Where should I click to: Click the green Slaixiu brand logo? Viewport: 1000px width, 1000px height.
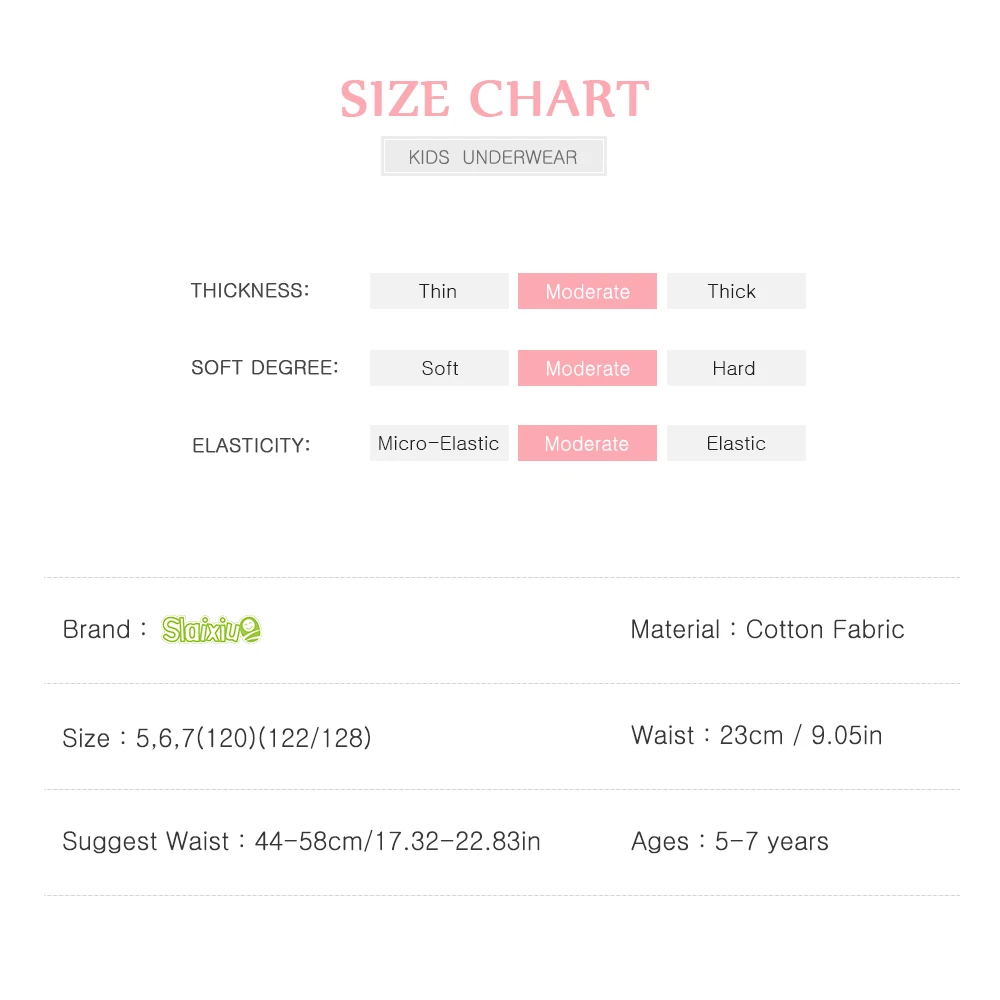click(x=211, y=629)
